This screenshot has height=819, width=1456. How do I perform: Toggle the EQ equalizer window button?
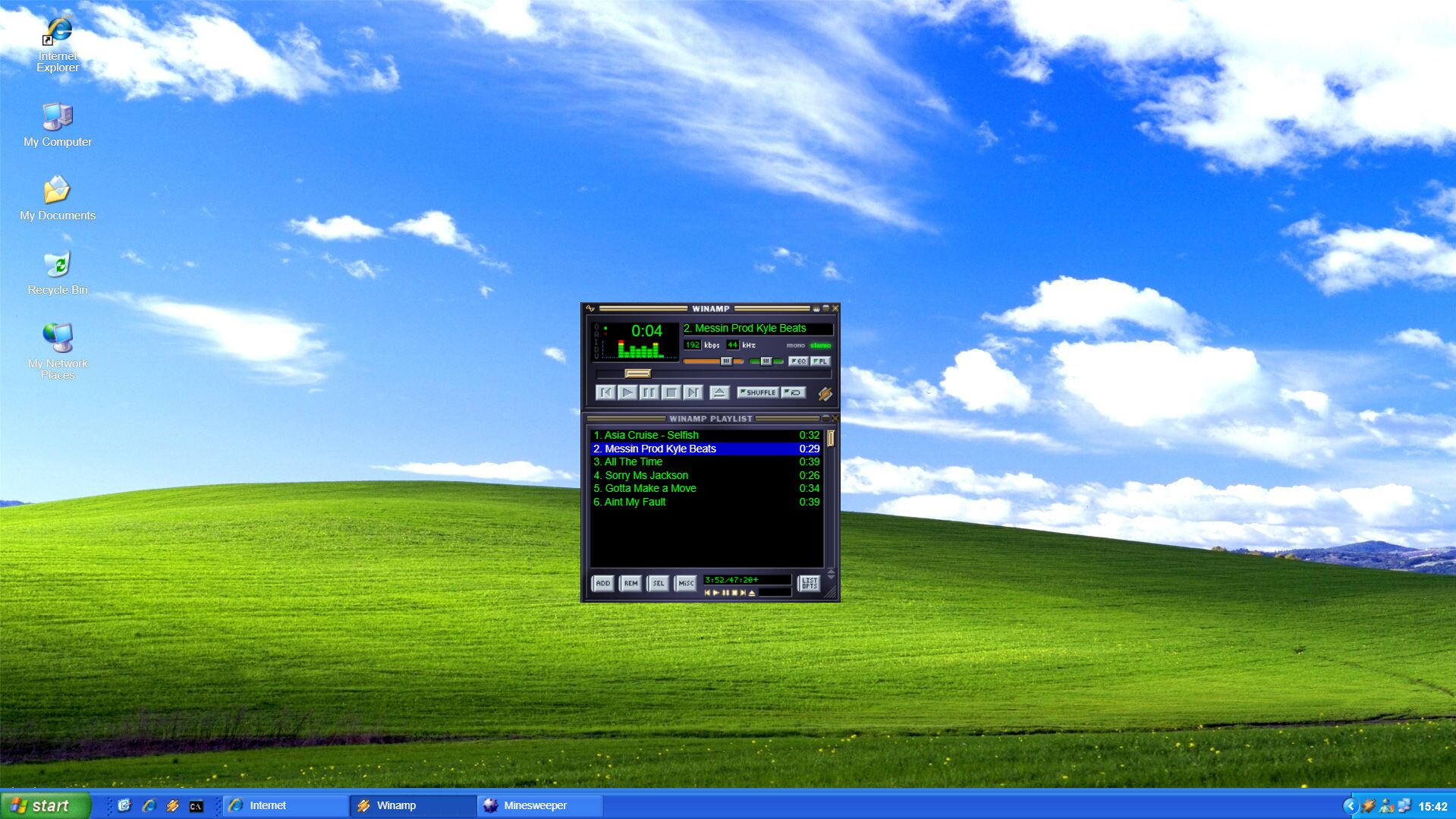[x=798, y=361]
